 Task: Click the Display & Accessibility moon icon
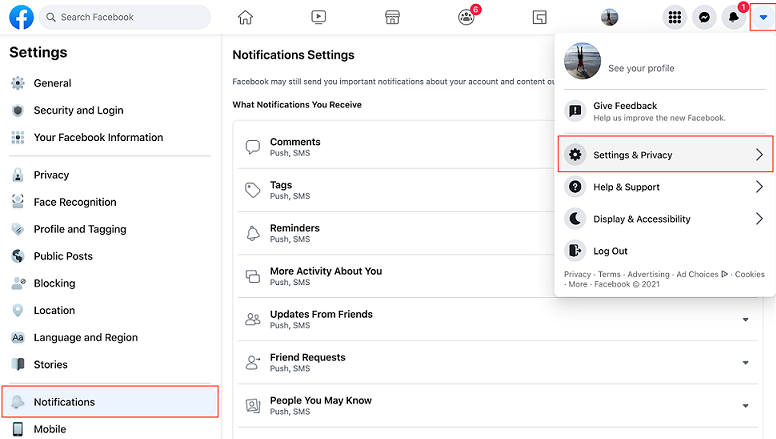click(x=575, y=219)
